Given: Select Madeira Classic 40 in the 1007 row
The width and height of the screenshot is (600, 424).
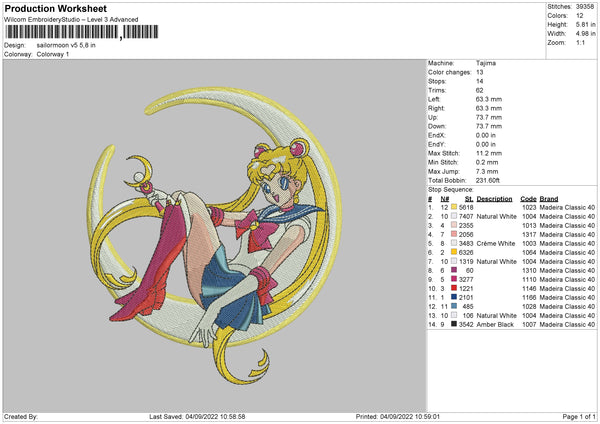Looking at the screenshot, I should (x=567, y=324).
